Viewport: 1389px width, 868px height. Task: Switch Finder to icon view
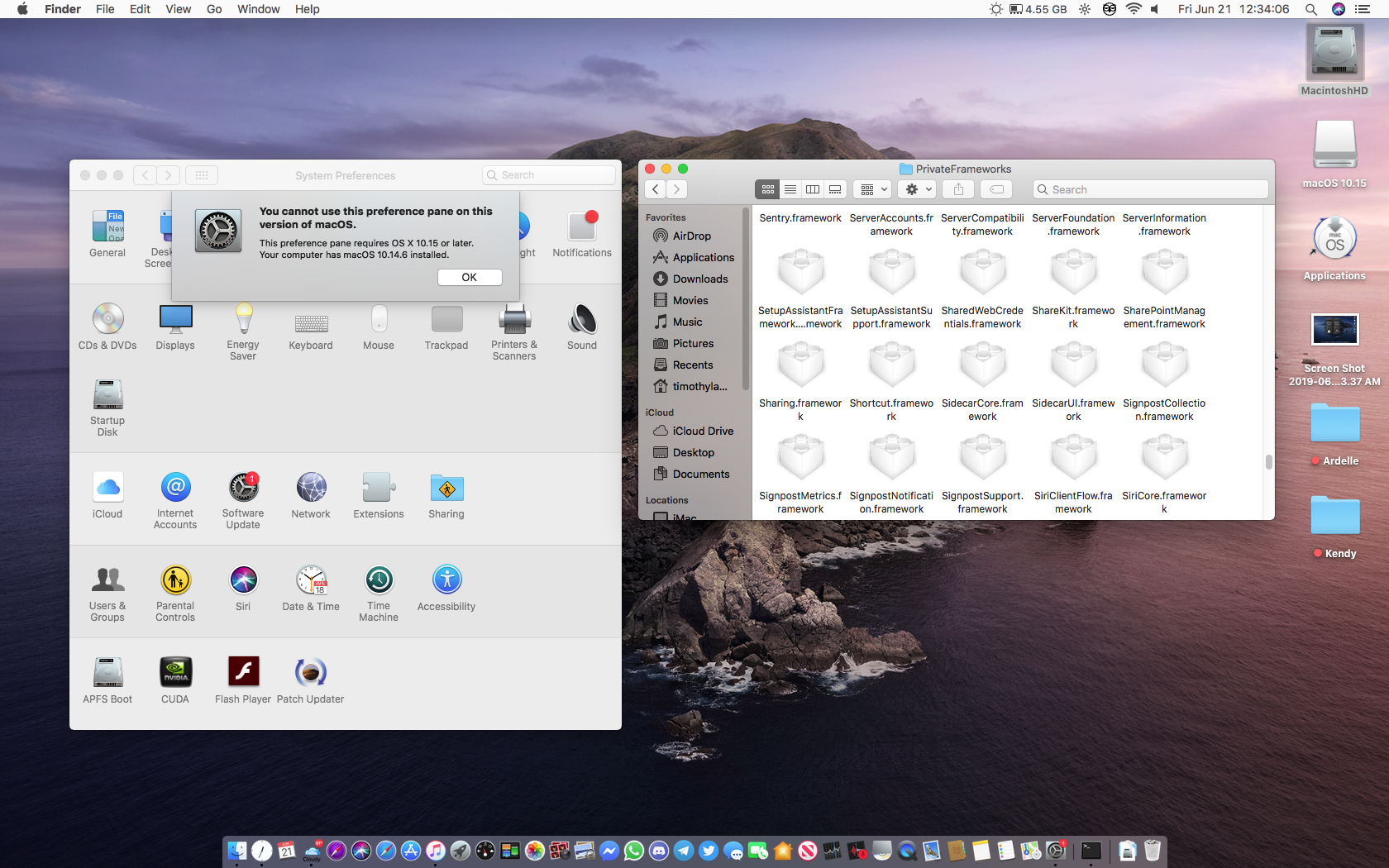click(768, 189)
